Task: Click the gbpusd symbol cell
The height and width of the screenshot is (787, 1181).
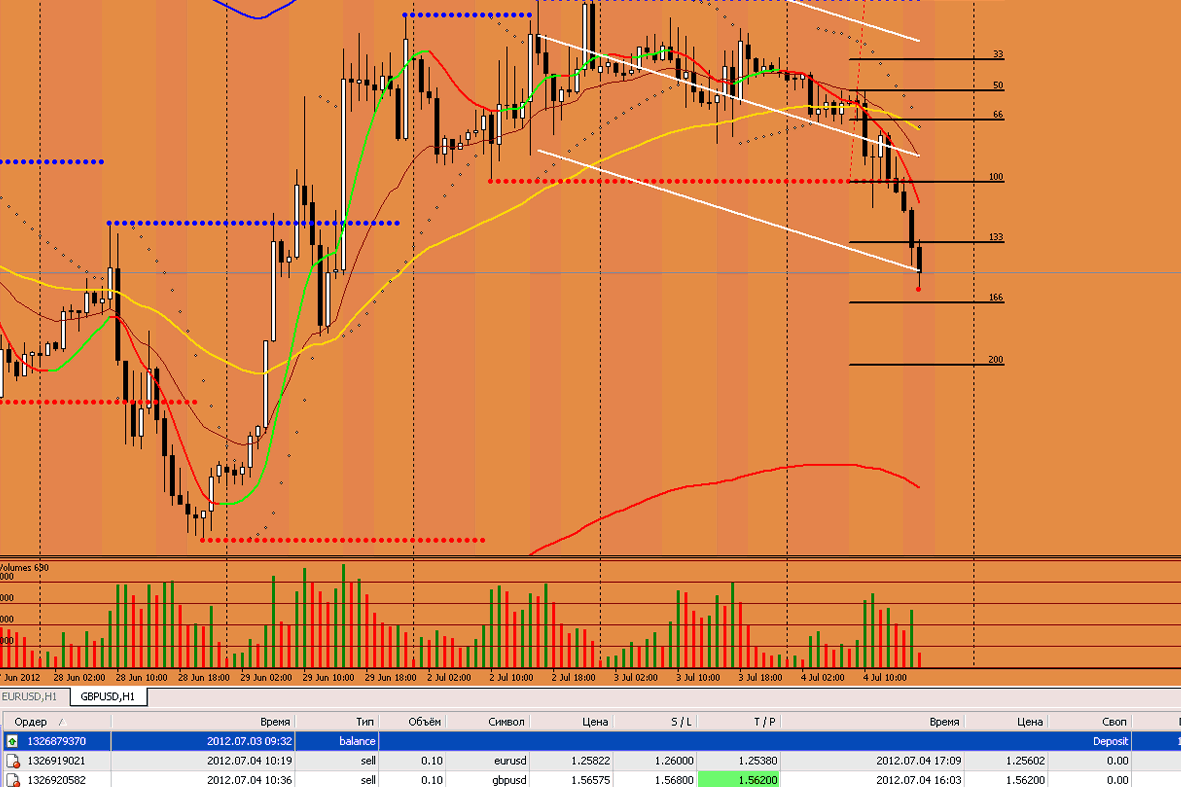Action: [x=509, y=780]
